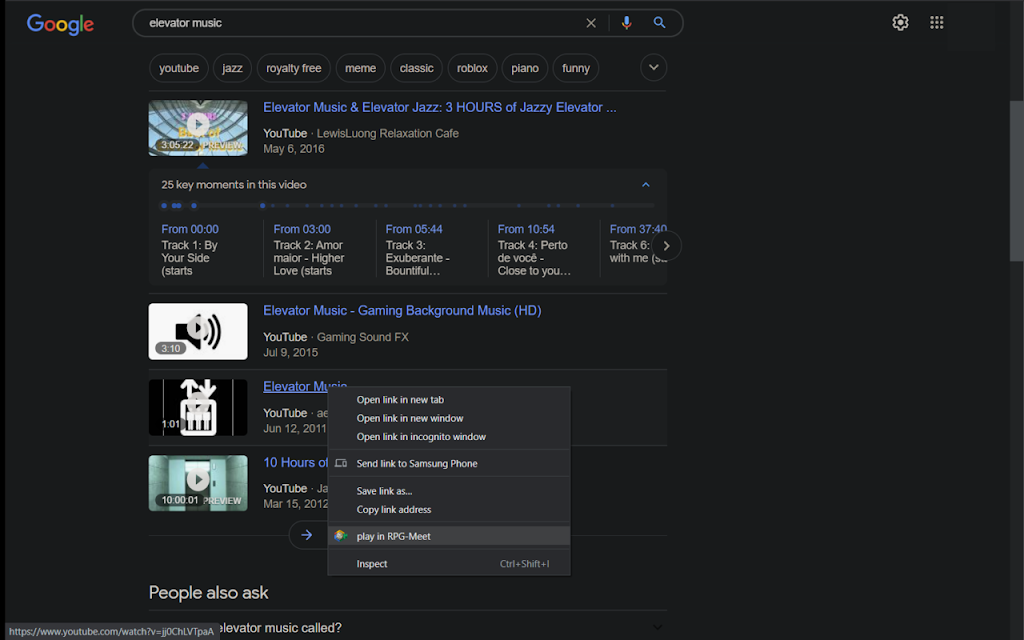
Task: Click Track 1: By Your Side text
Action: tap(189, 258)
